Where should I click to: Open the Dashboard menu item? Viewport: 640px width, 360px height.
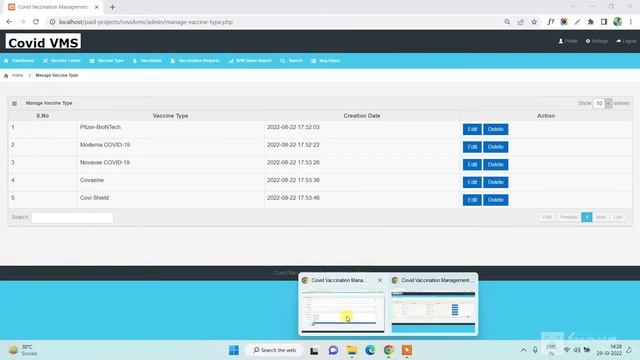coord(19,60)
